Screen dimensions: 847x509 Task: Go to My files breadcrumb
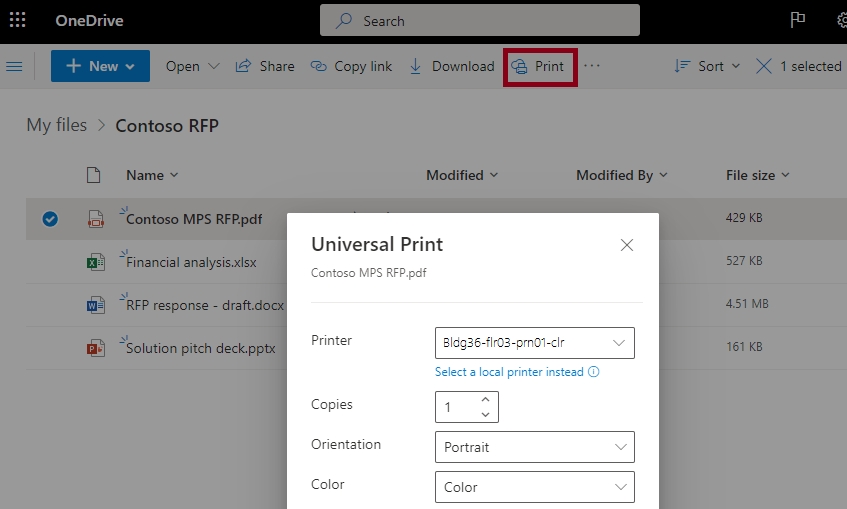click(x=57, y=125)
